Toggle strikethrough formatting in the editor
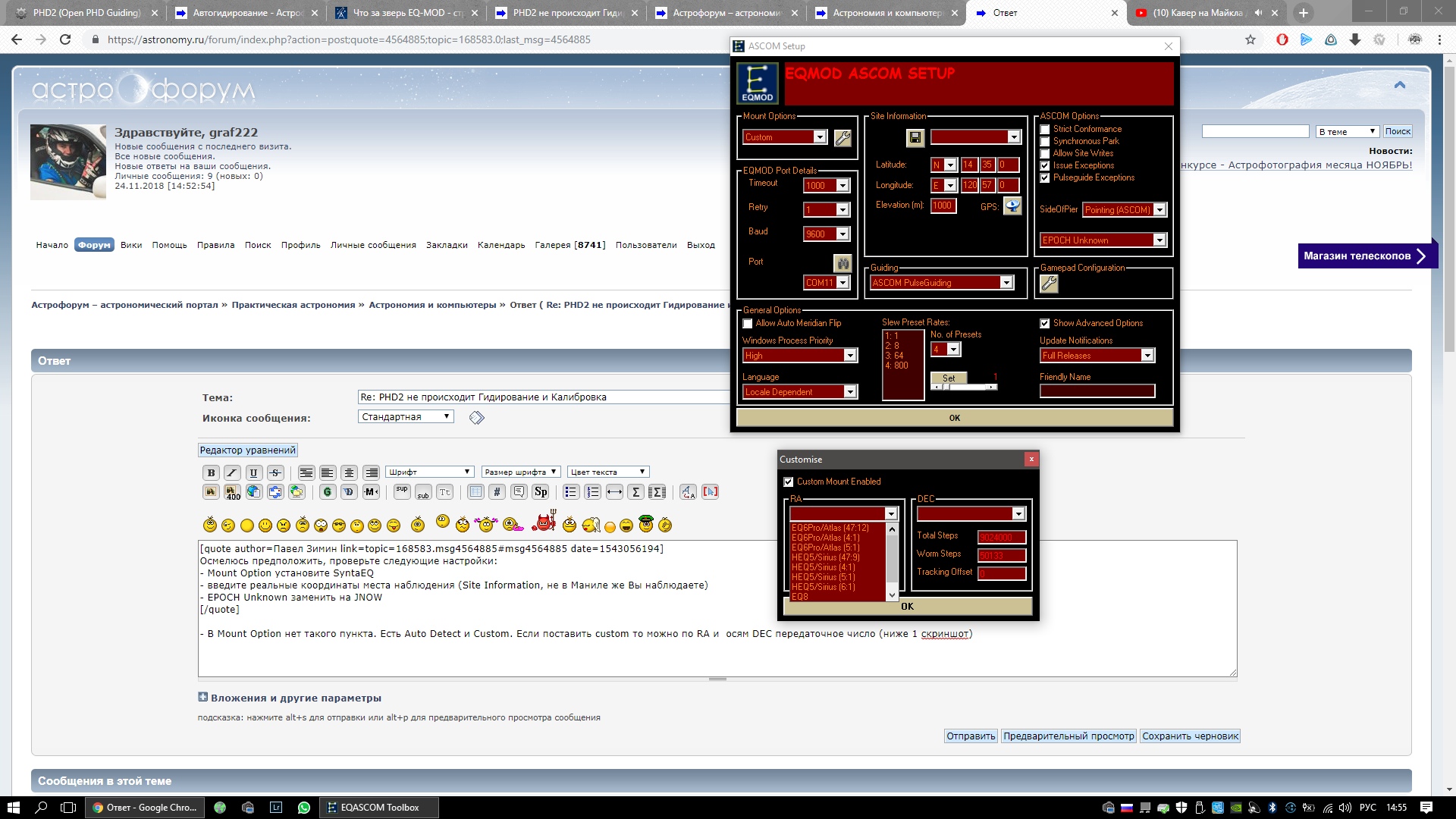1456x819 pixels. coord(275,472)
